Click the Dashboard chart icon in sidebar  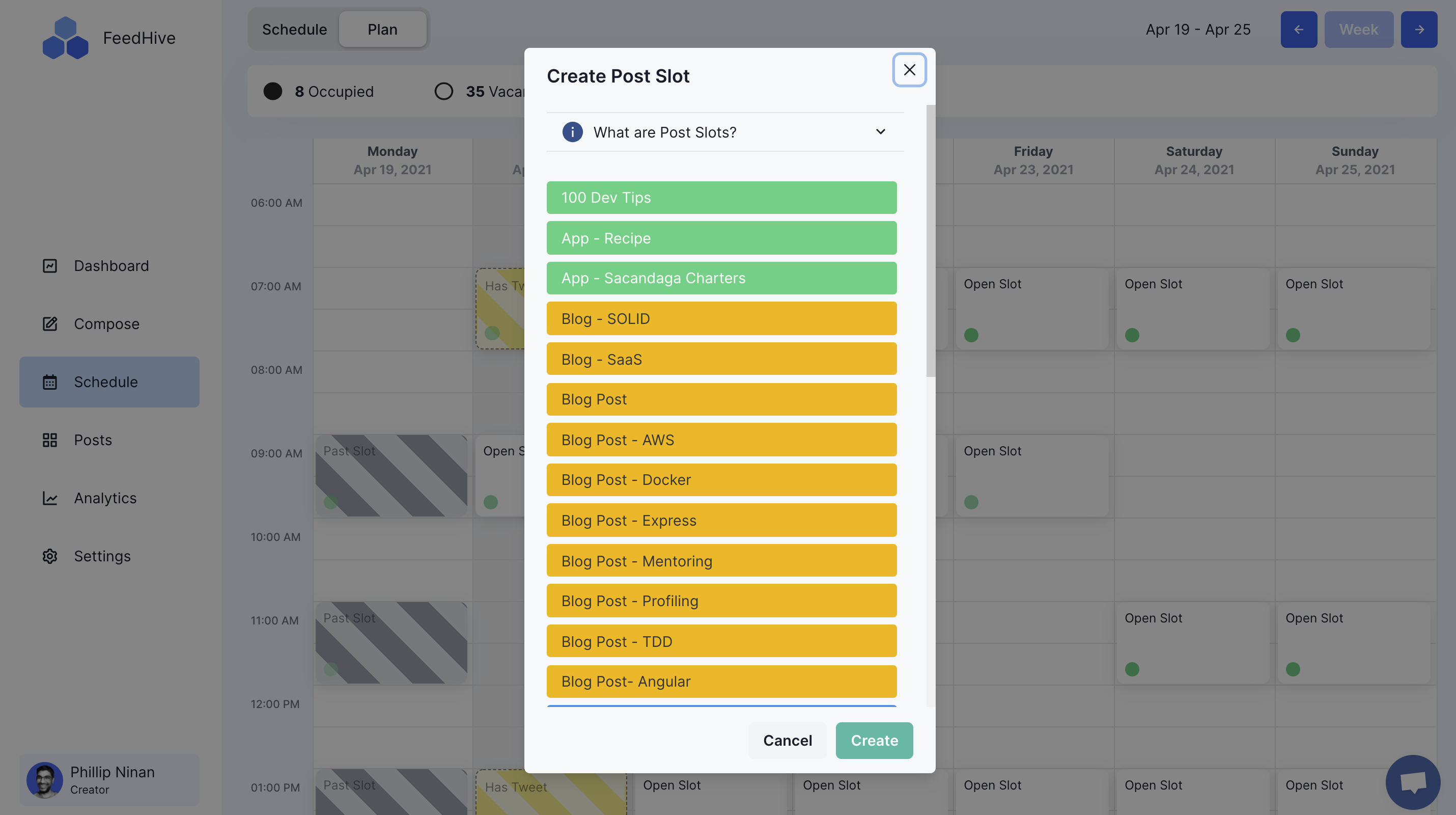[50, 266]
